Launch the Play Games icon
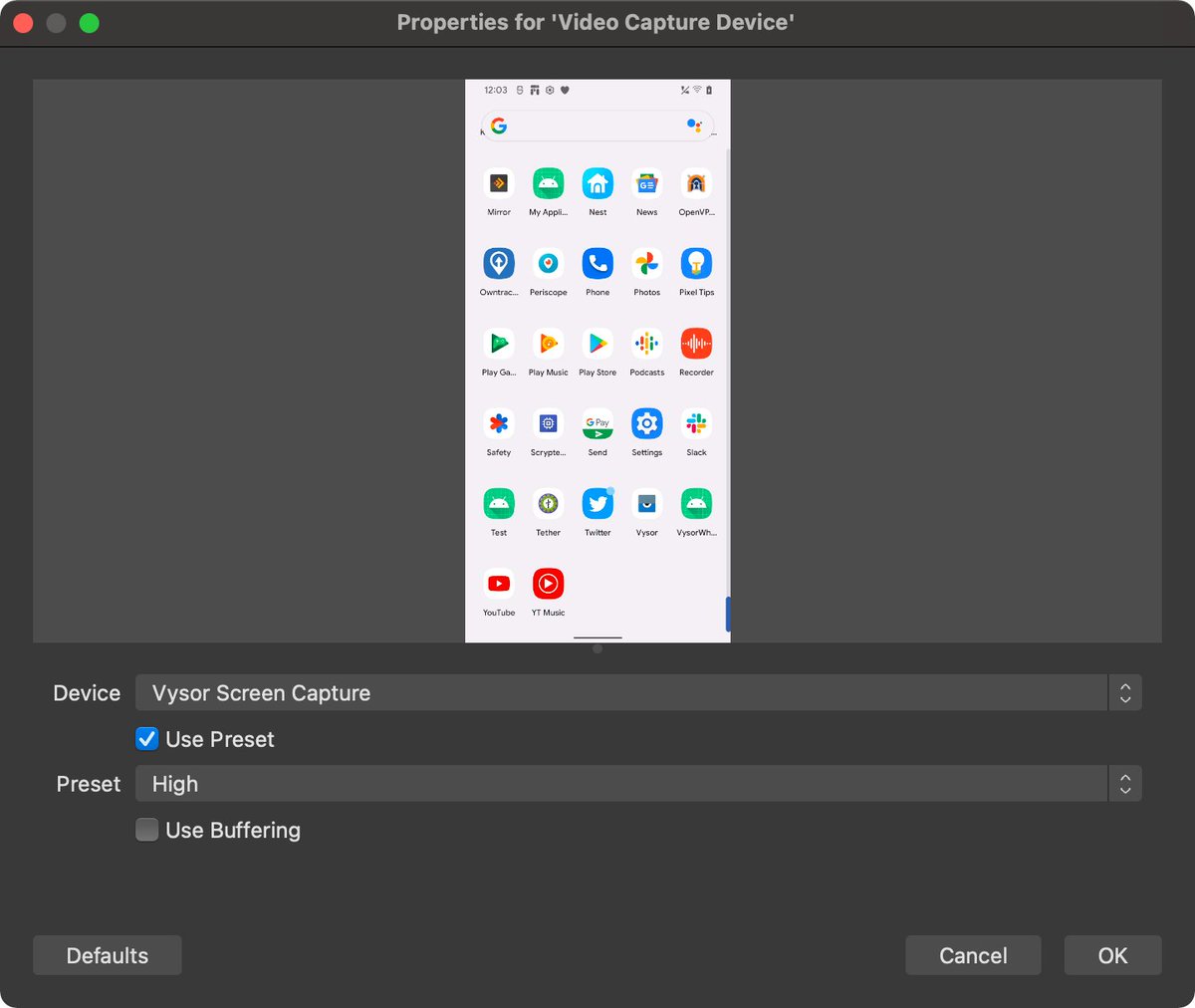 499,344
